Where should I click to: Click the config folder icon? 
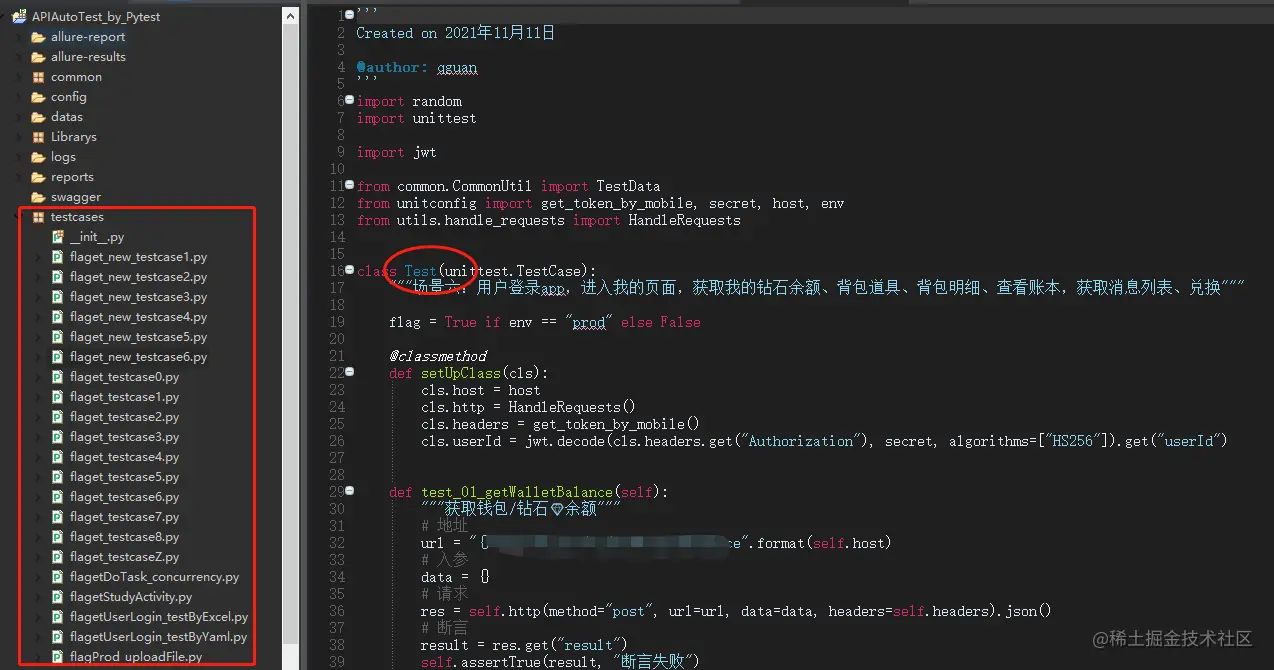[38, 97]
